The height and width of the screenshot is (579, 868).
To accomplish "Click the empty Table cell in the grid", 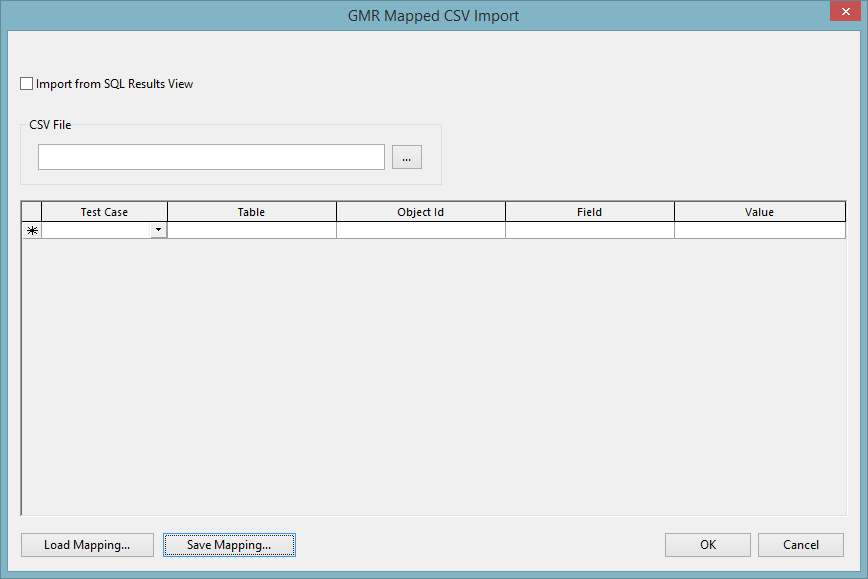I will [x=251, y=230].
